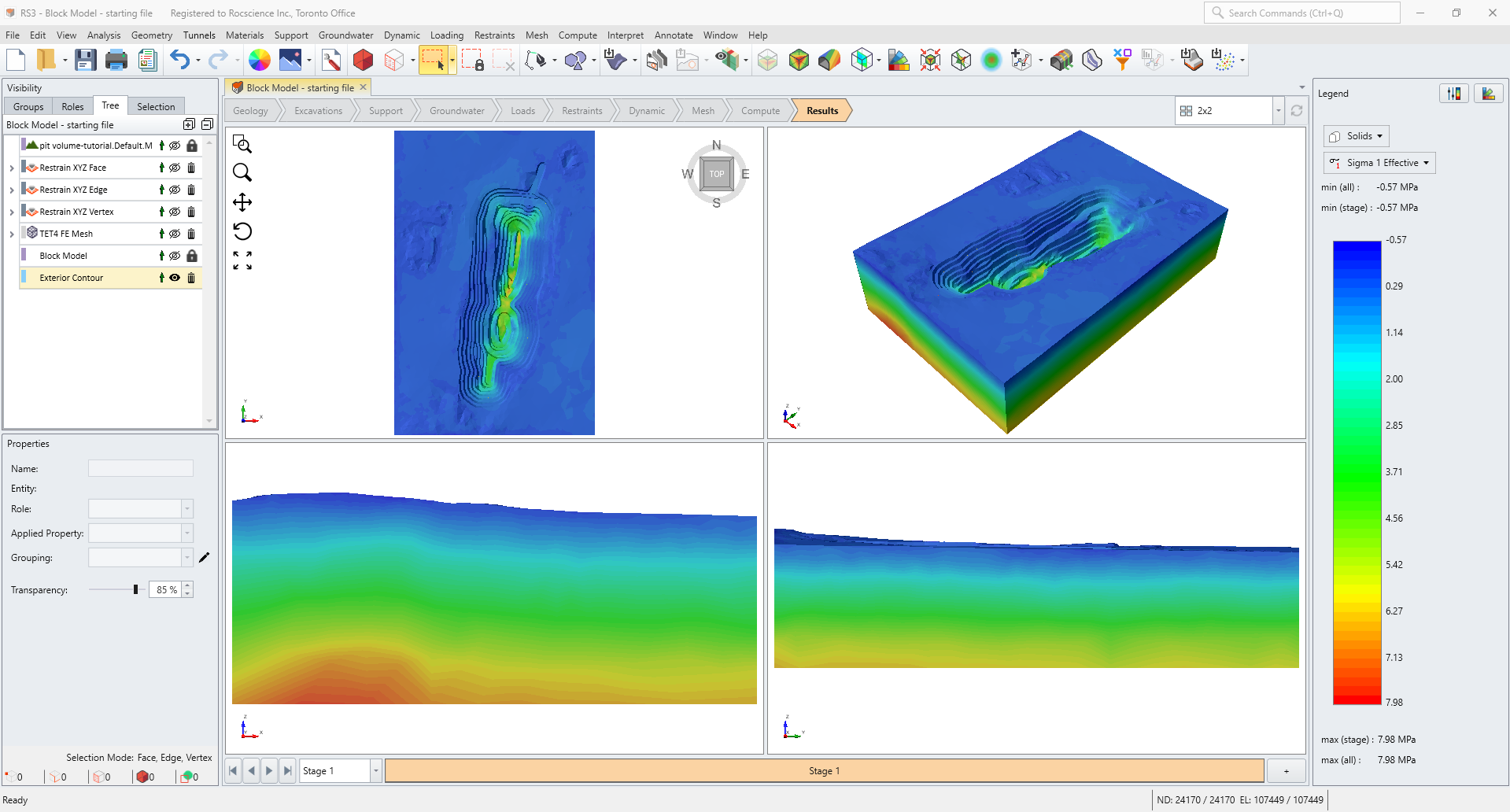Open the Solids dropdown in Legend
Viewport: 1510px width, 812px height.
[x=1356, y=136]
